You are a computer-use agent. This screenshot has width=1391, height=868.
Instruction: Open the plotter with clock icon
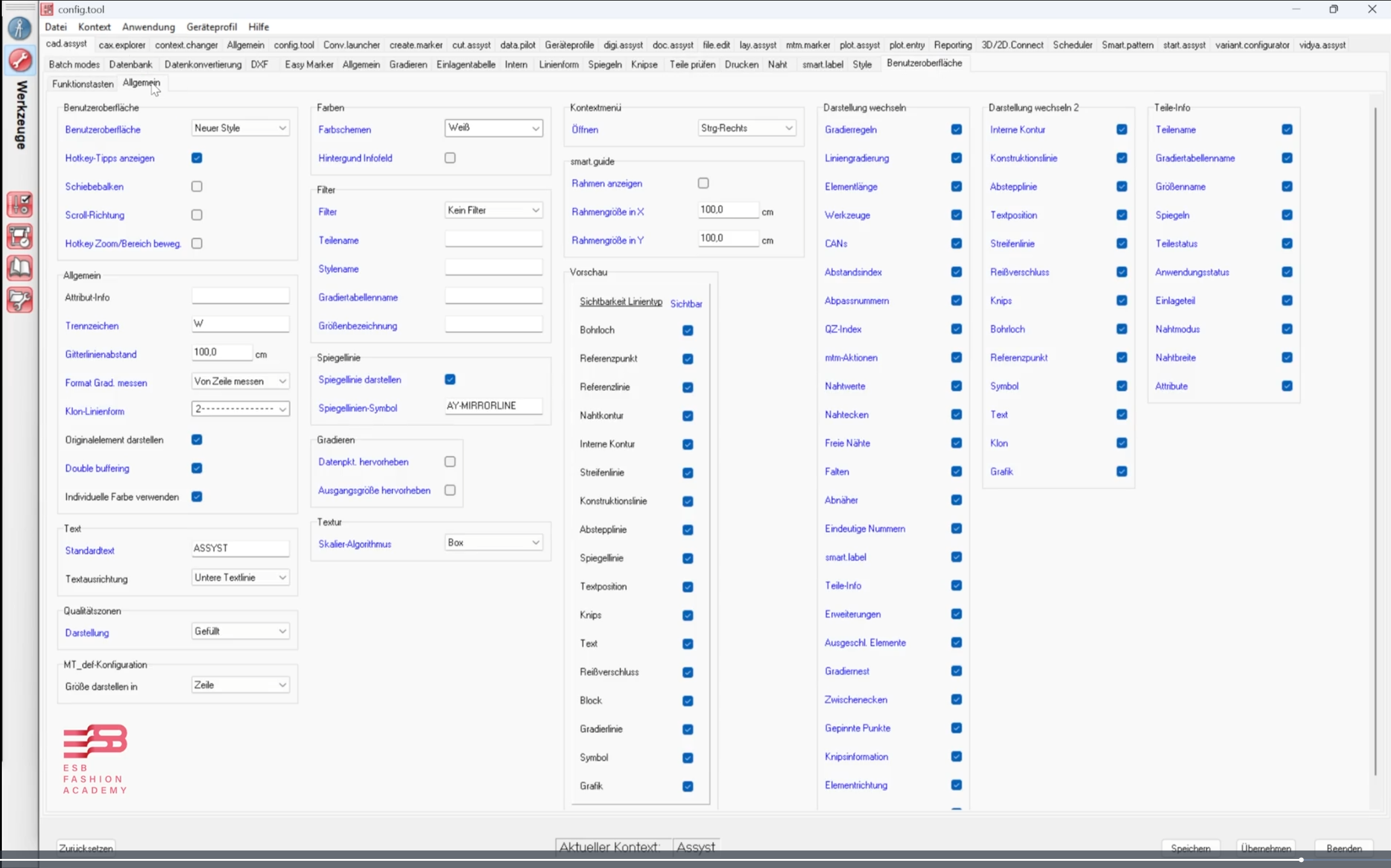(x=19, y=237)
